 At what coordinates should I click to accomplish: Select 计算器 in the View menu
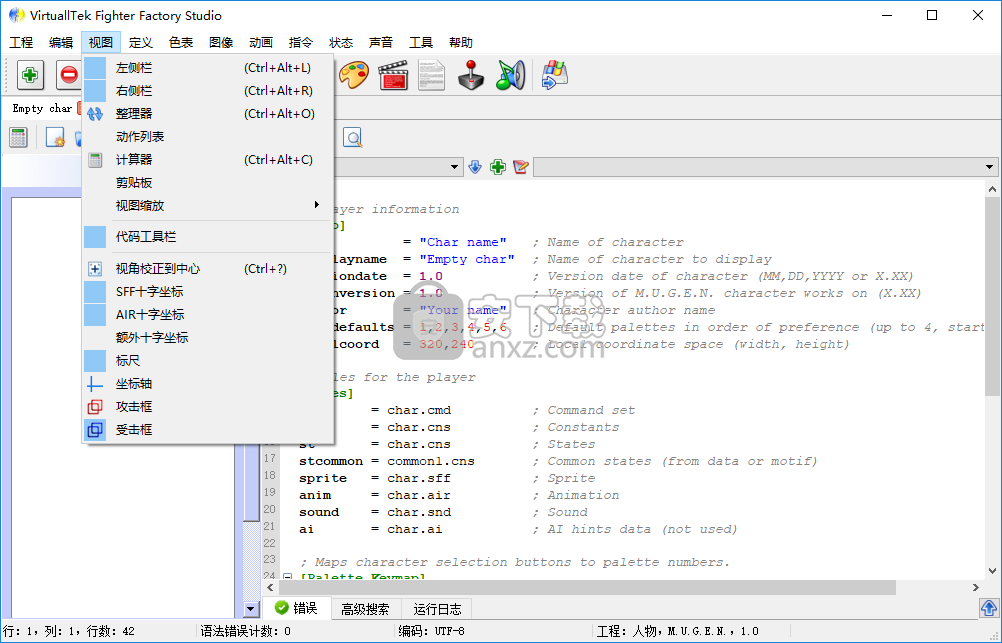coord(208,160)
